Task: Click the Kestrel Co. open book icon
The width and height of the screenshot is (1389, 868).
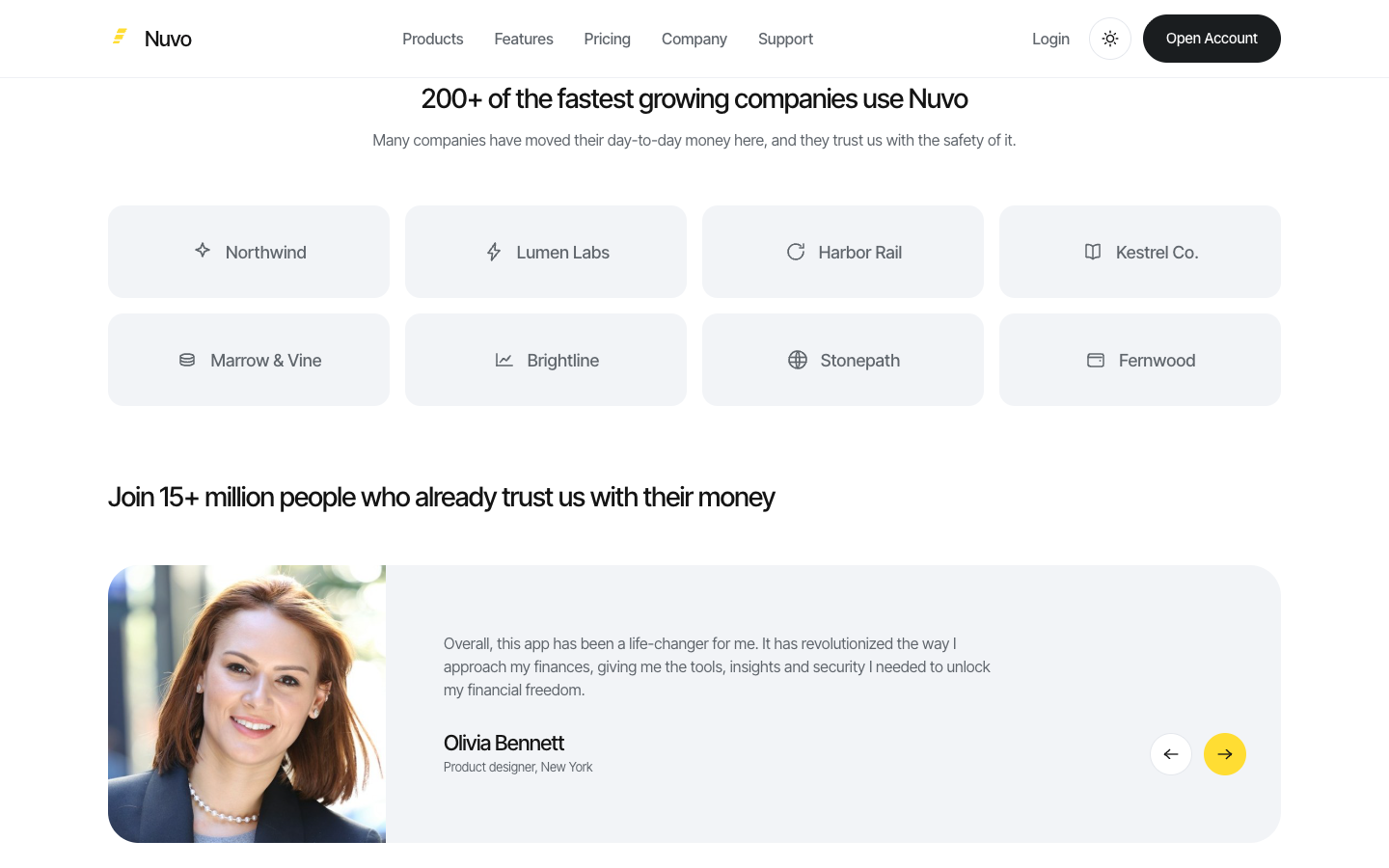Action: [1093, 252]
